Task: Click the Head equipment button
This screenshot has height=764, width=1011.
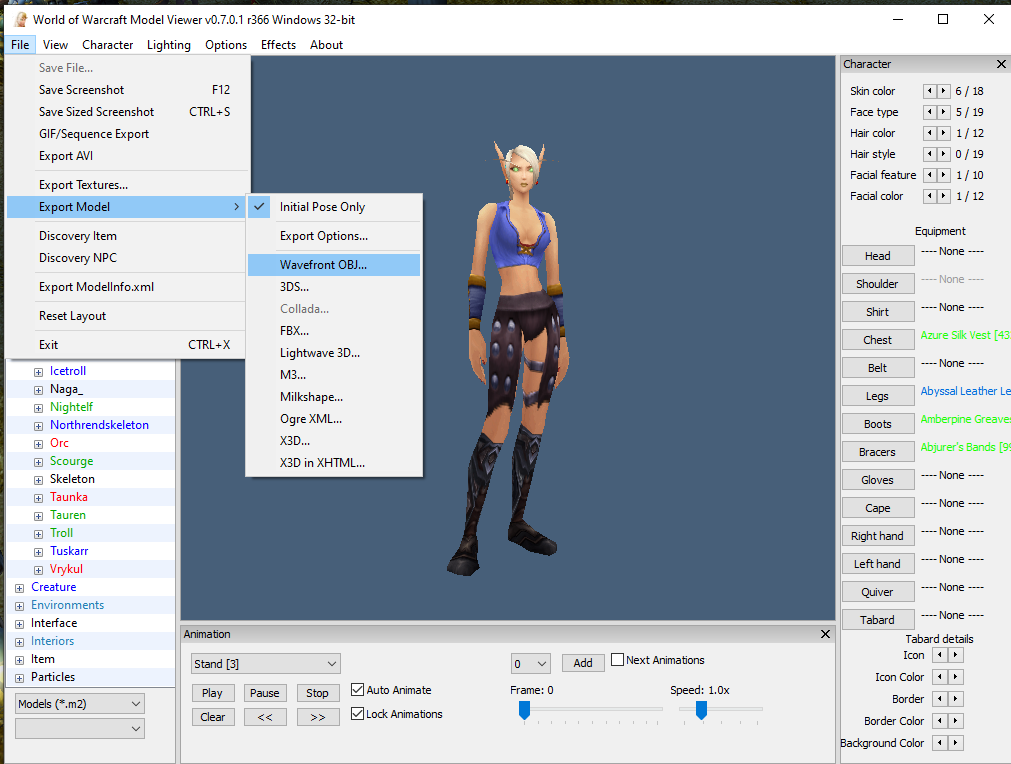Action: point(878,256)
